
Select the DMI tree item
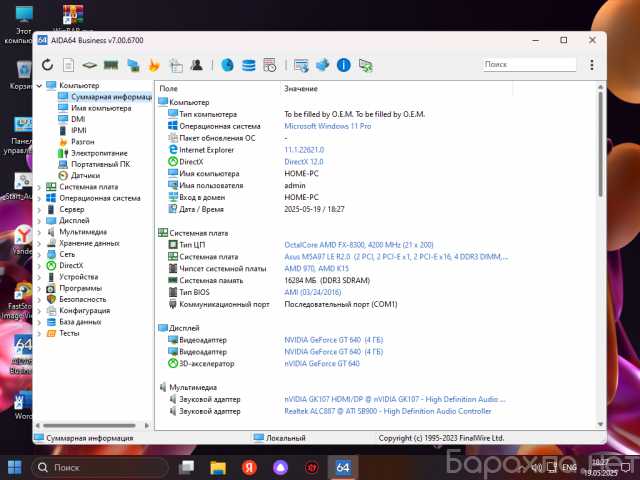[78, 119]
